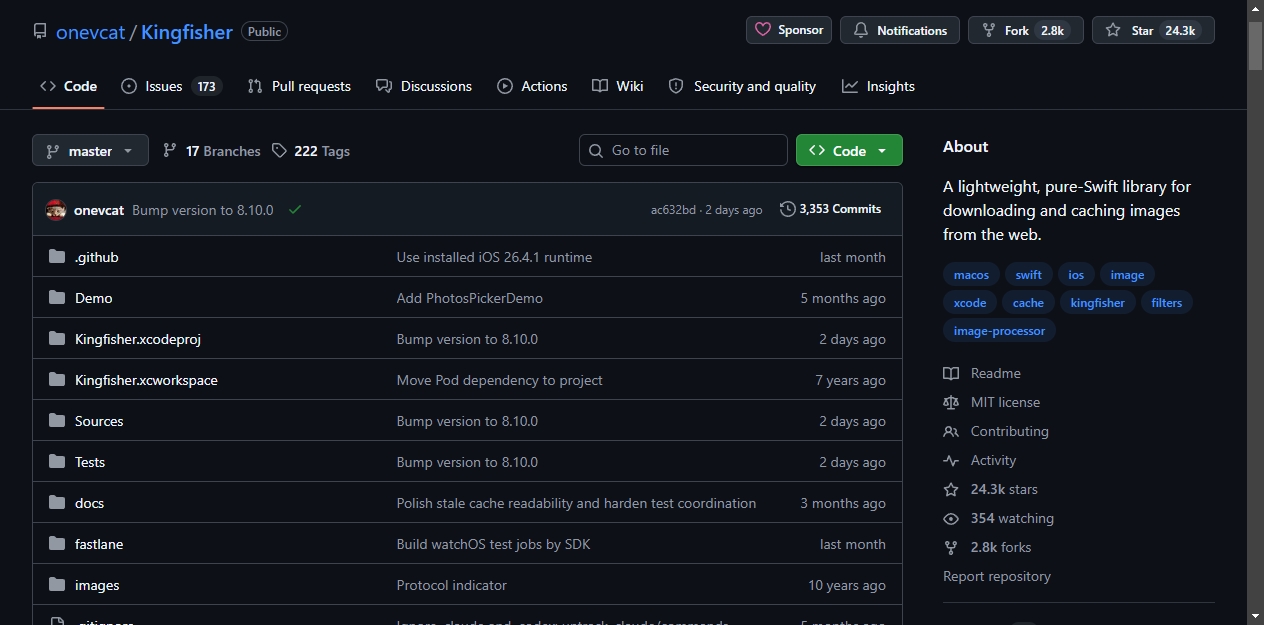This screenshot has width=1264, height=625.
Task: Select the macos topic tag
Action: pyautogui.click(x=971, y=275)
